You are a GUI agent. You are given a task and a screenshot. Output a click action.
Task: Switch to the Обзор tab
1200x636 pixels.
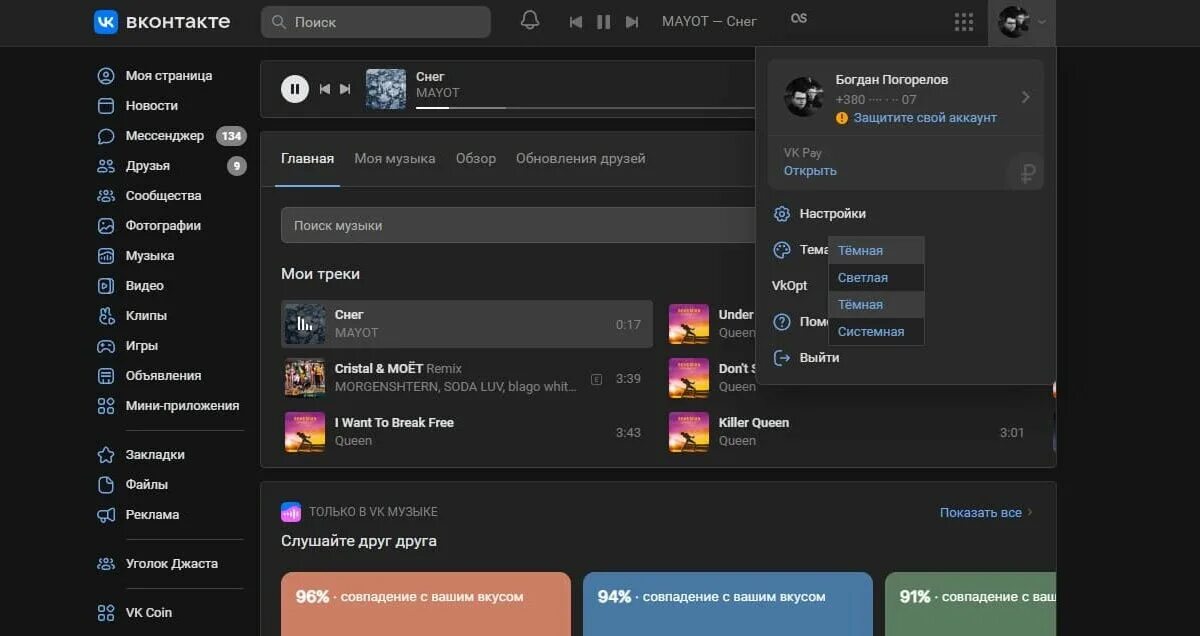(476, 159)
